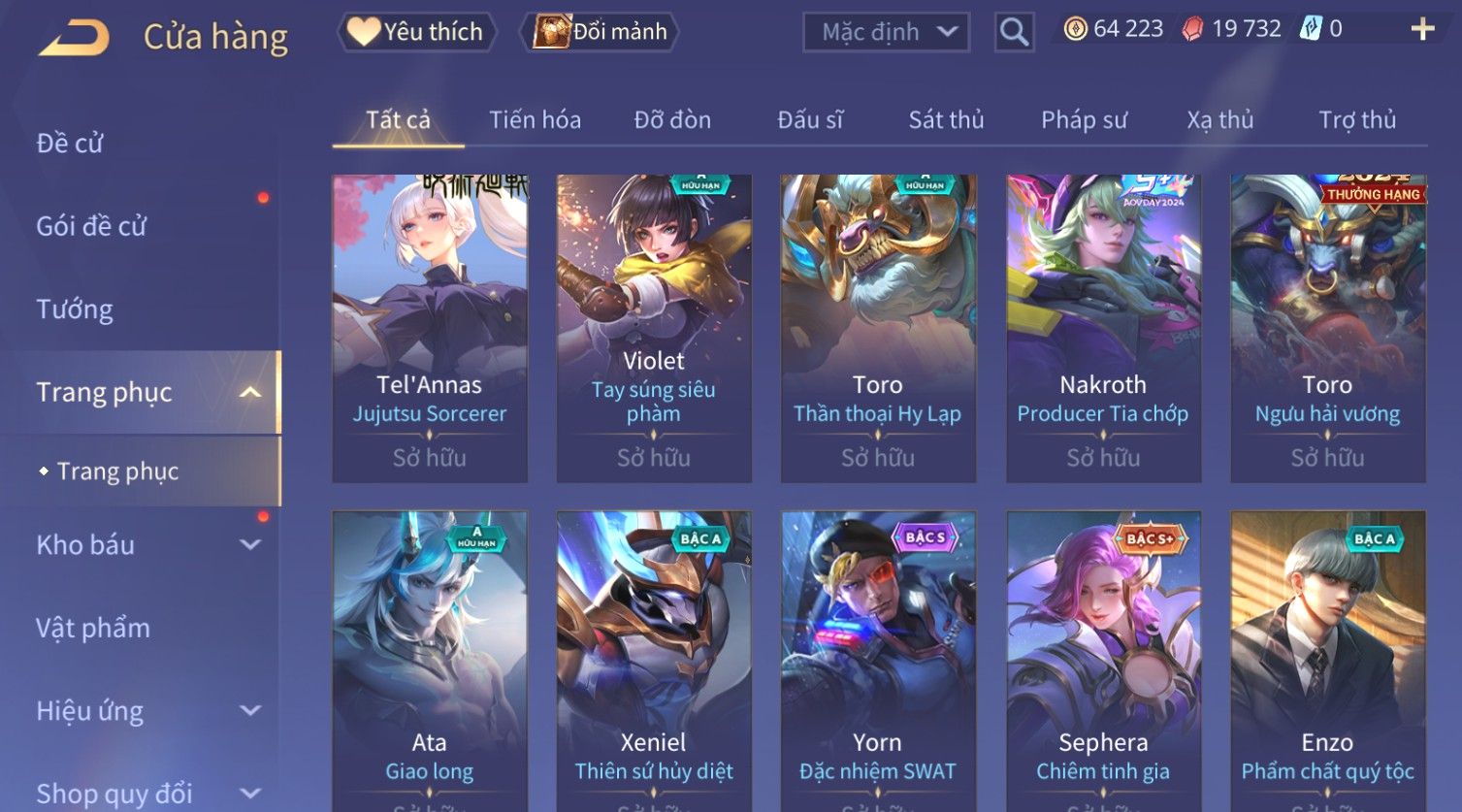
Task: Open Yêu thích heart favorites
Action: coord(416,32)
